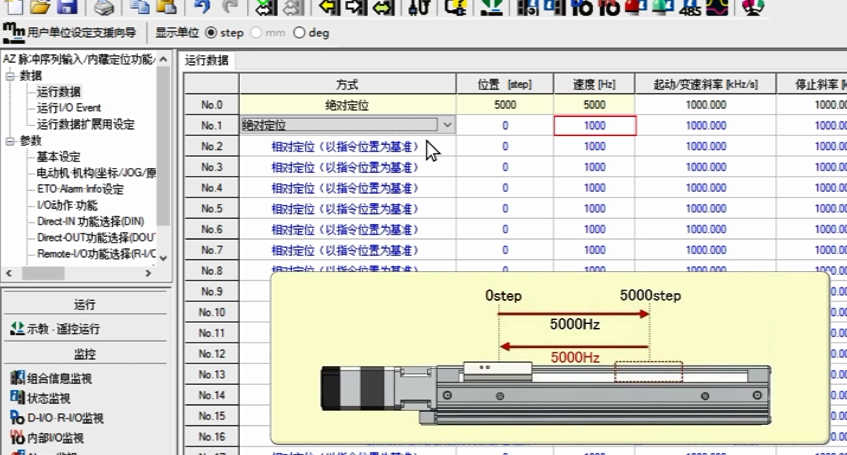847x455 pixels.
Task: Open 组合信息监视 unit information monitor
Action: pos(56,378)
